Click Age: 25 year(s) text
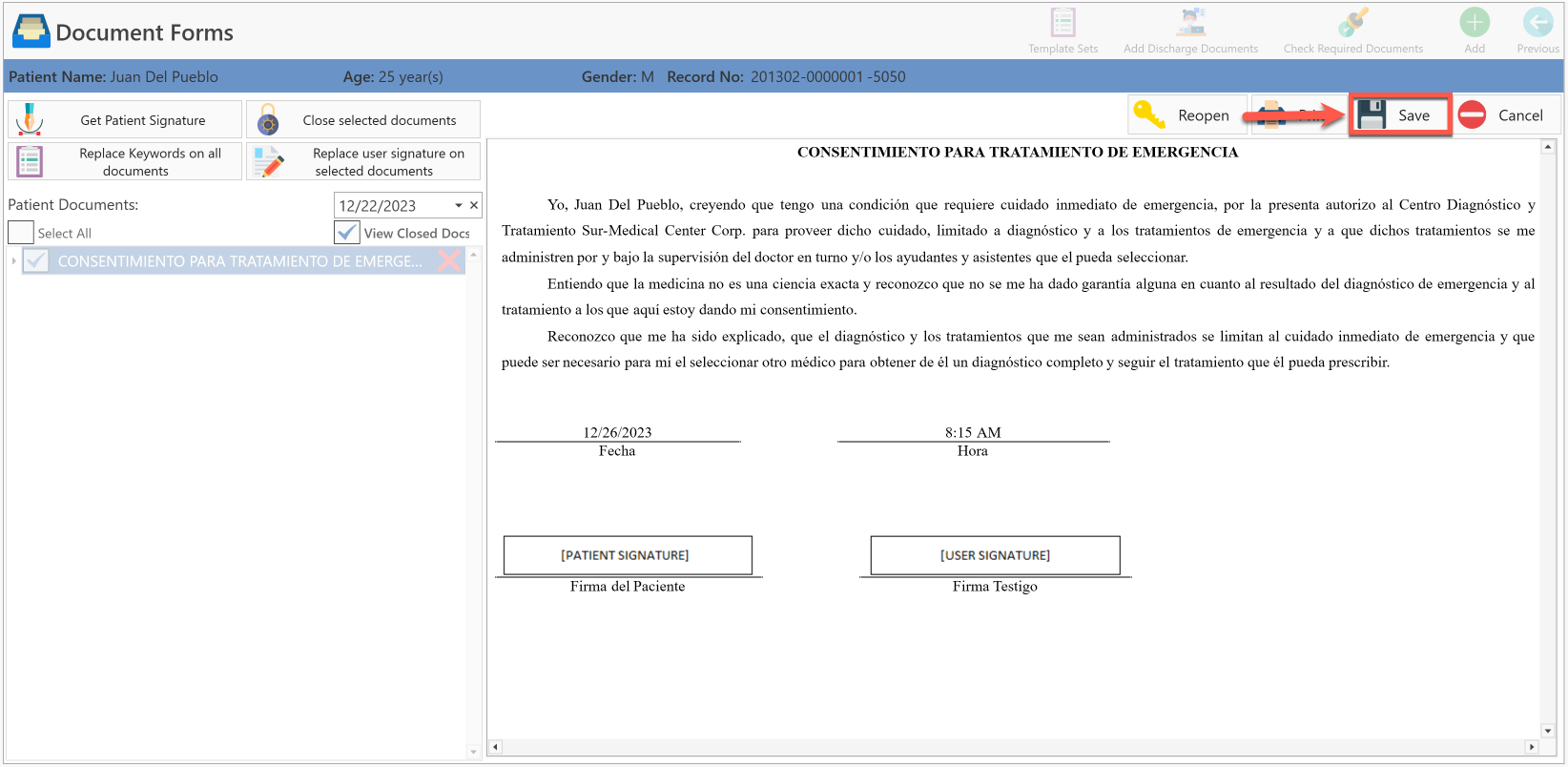Screen dimensions: 1568x767 point(393,76)
